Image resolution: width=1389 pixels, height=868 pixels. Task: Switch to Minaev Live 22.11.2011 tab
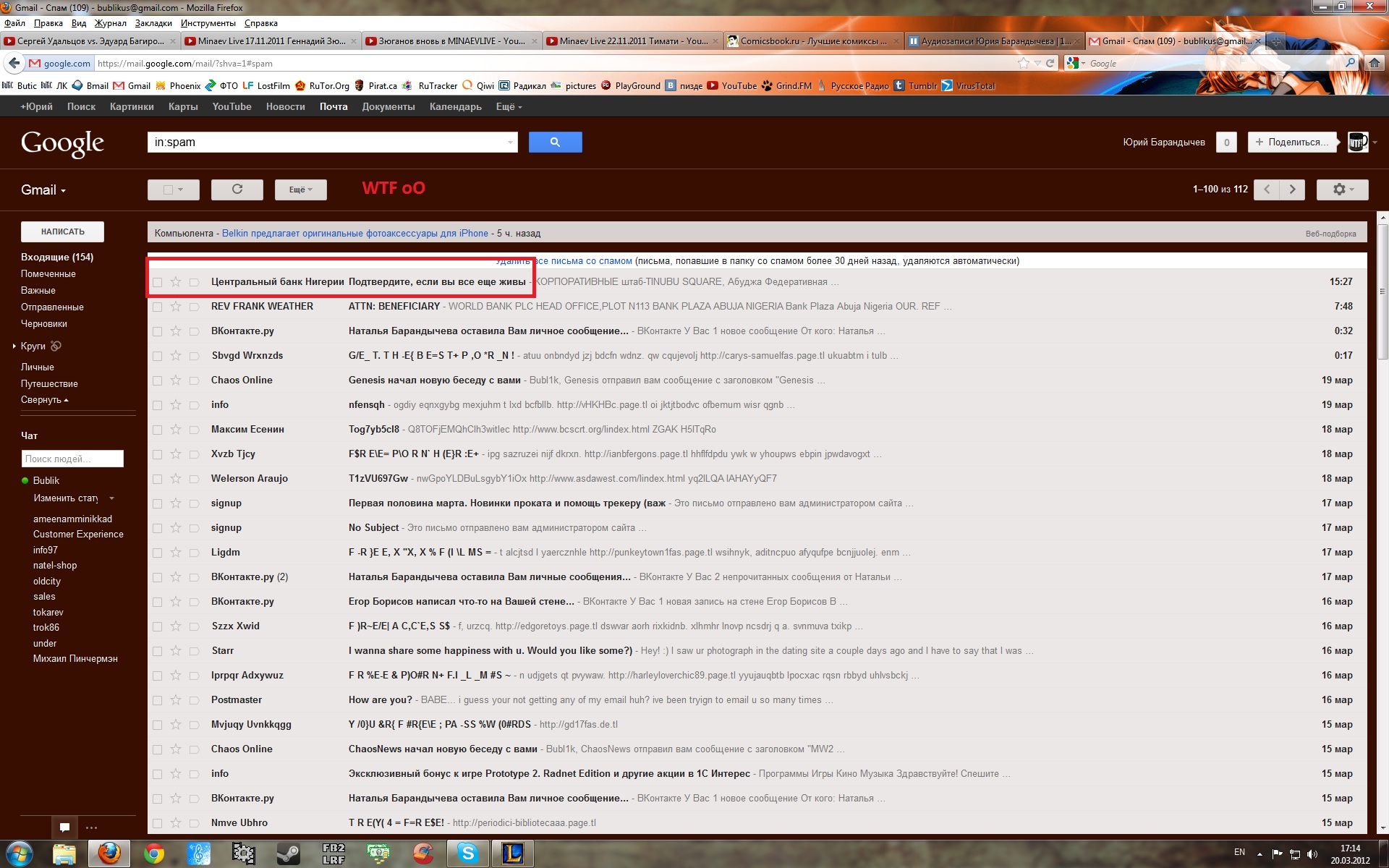(632, 41)
